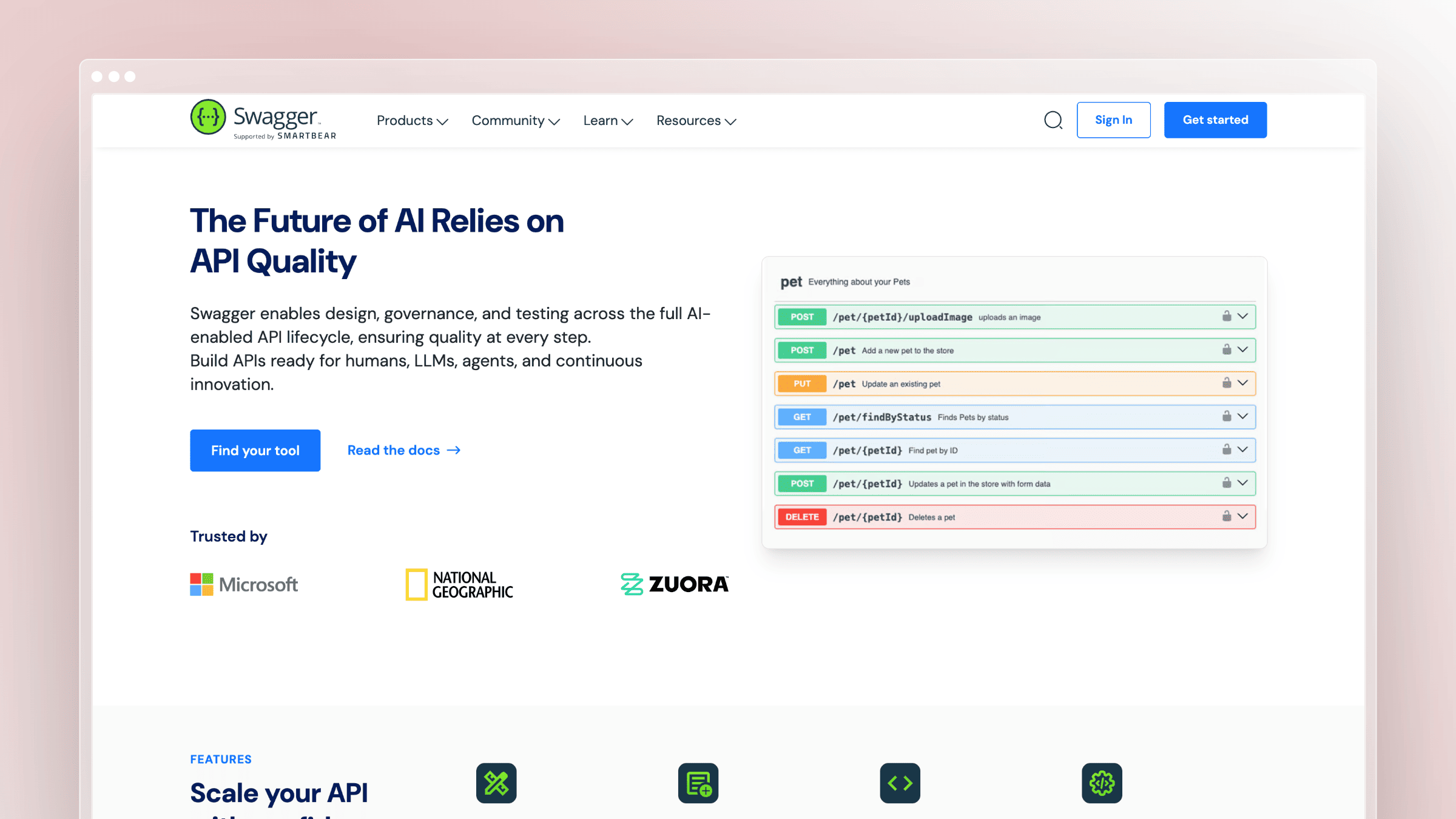The image size is (1456, 819).
Task: Click the 'Find pet by ID' description
Action: (933, 451)
